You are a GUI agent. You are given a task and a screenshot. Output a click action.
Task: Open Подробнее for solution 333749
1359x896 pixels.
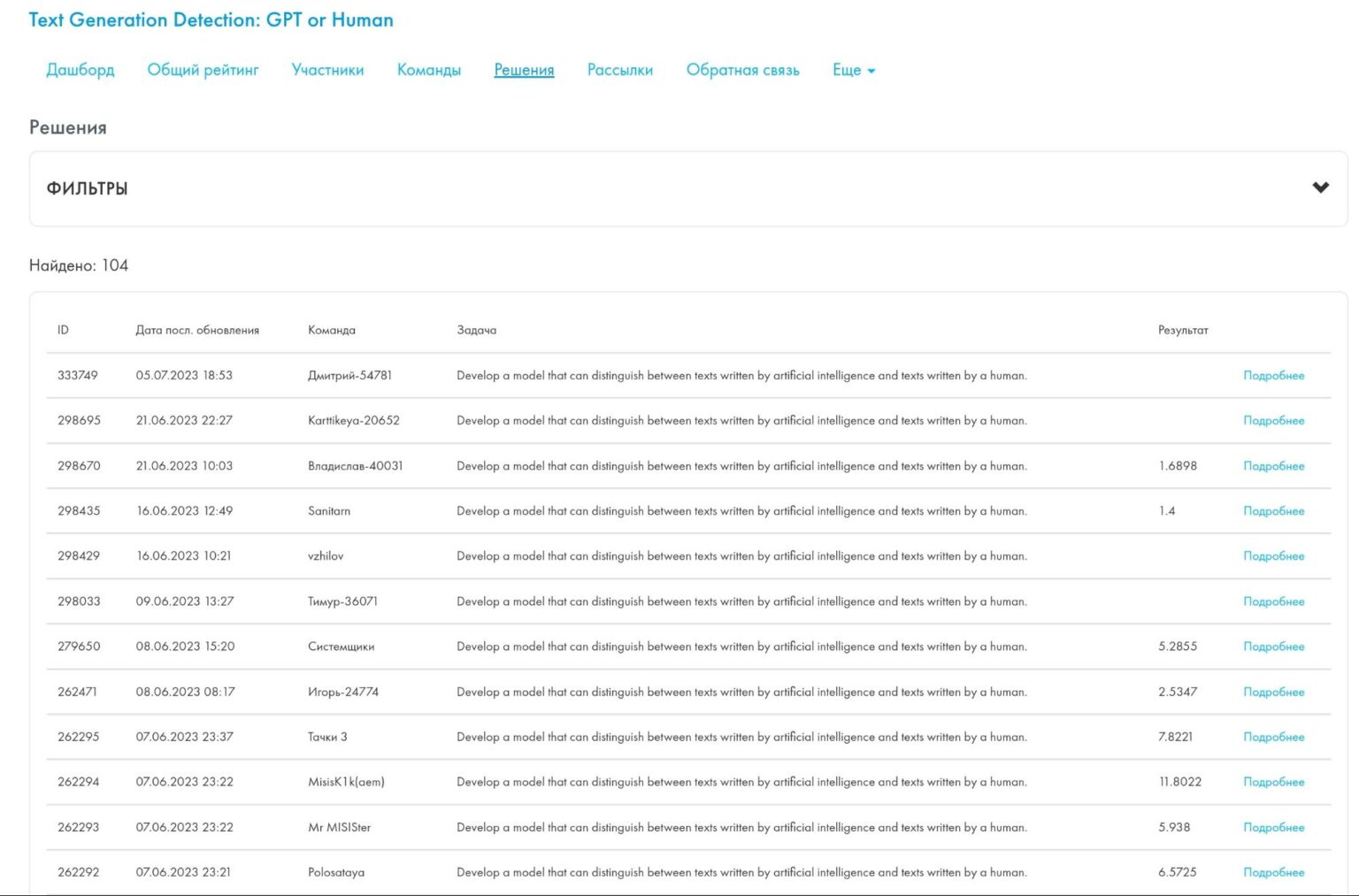tap(1273, 375)
